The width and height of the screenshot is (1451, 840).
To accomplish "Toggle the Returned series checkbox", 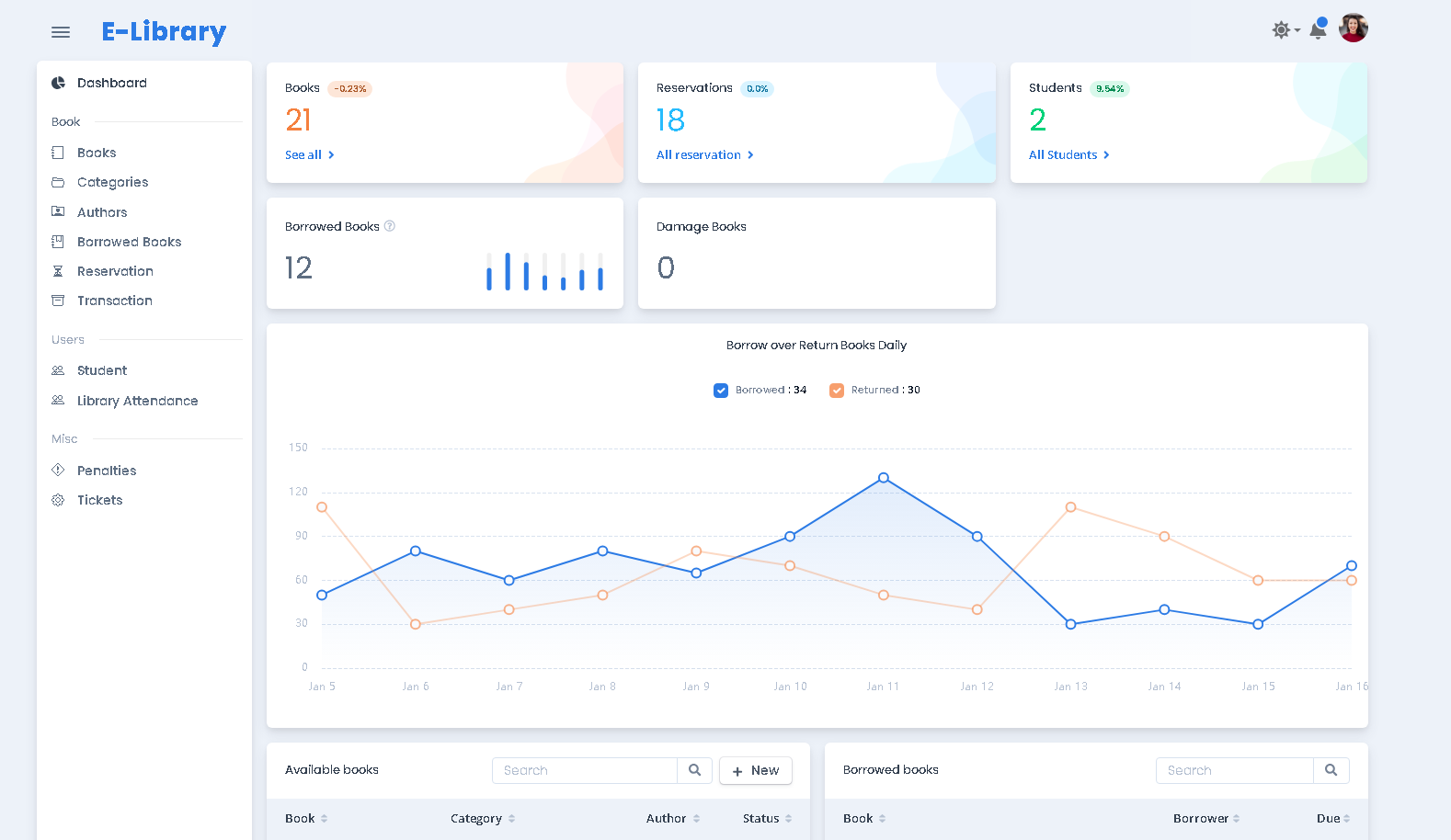I will [837, 391].
